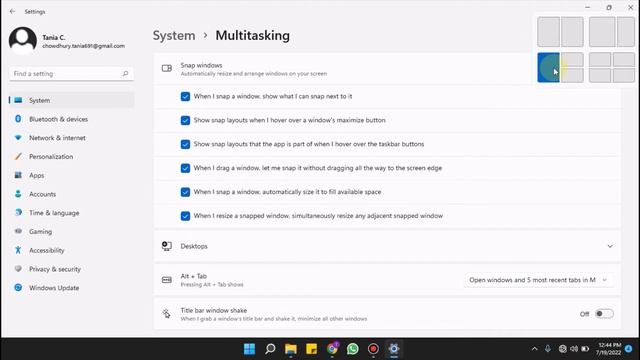This screenshot has height=360, width=640.
Task: Open Tania C. profile avatar
Action: (x=23, y=40)
